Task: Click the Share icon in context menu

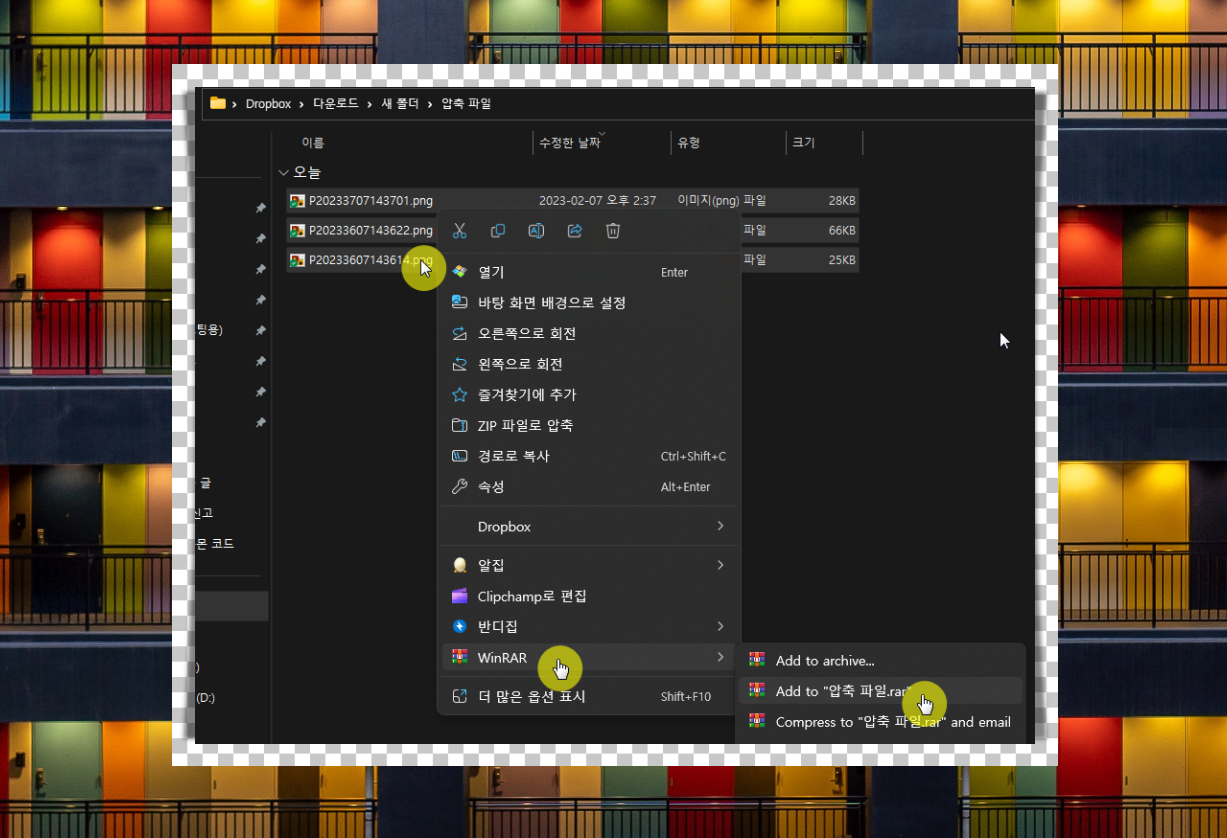Action: (575, 231)
